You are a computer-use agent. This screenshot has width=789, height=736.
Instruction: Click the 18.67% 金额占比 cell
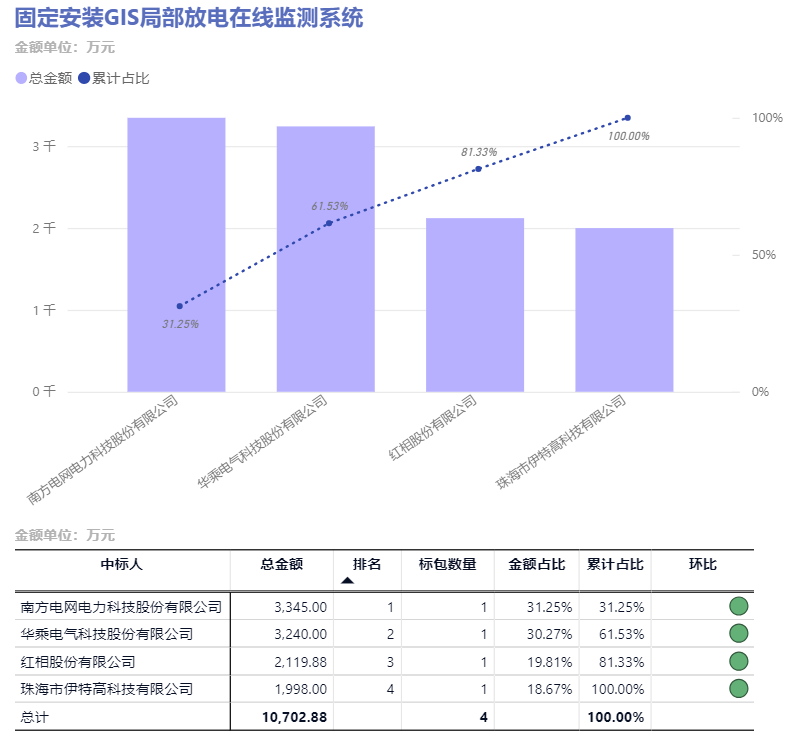click(549, 689)
